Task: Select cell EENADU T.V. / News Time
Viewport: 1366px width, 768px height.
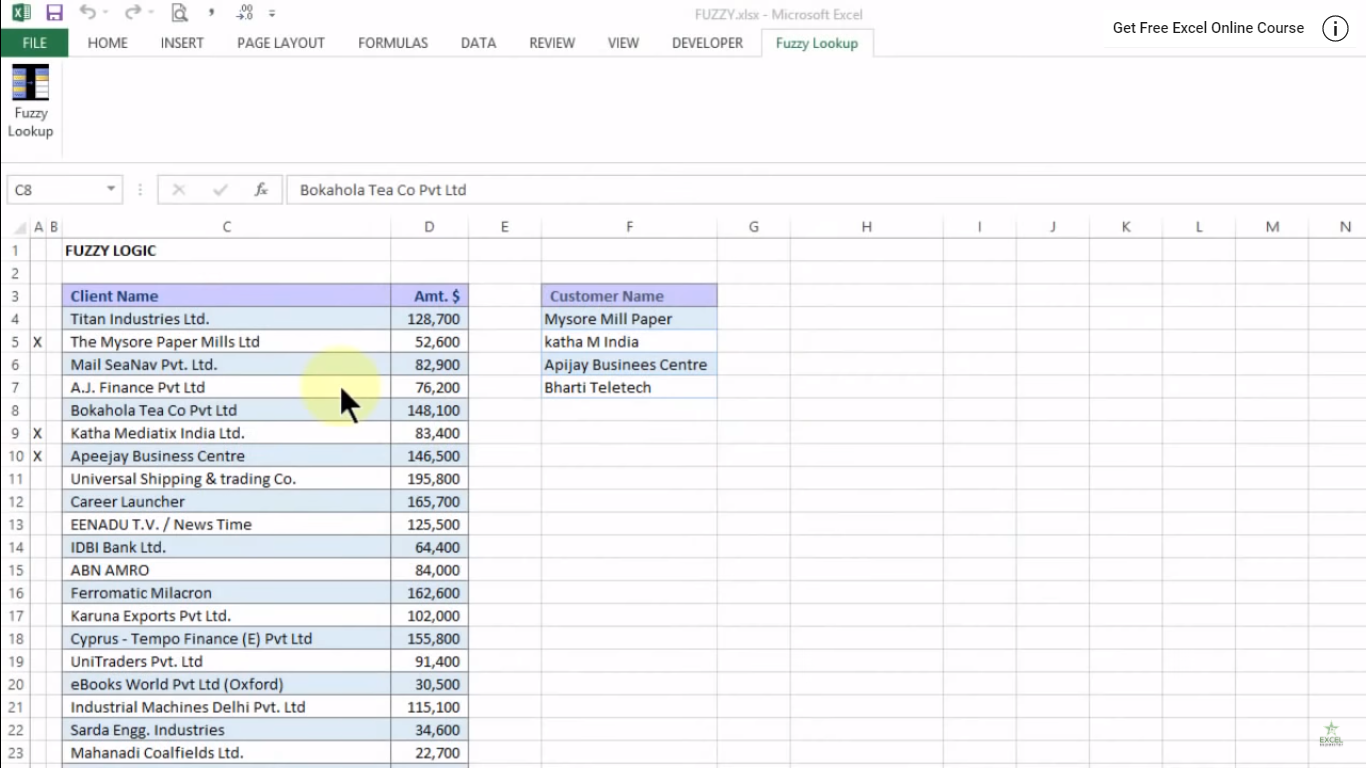Action: [x=227, y=524]
